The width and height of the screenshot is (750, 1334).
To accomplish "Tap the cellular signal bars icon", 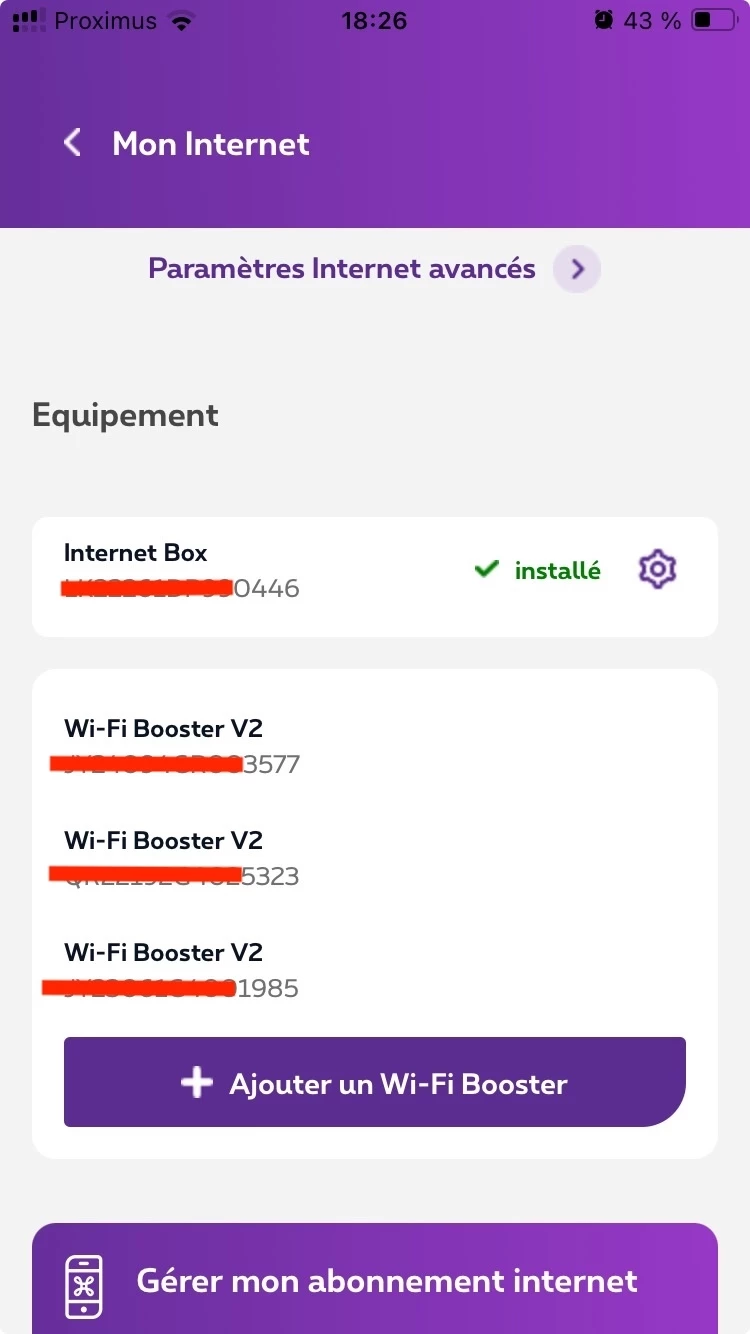I will tap(28, 20).
